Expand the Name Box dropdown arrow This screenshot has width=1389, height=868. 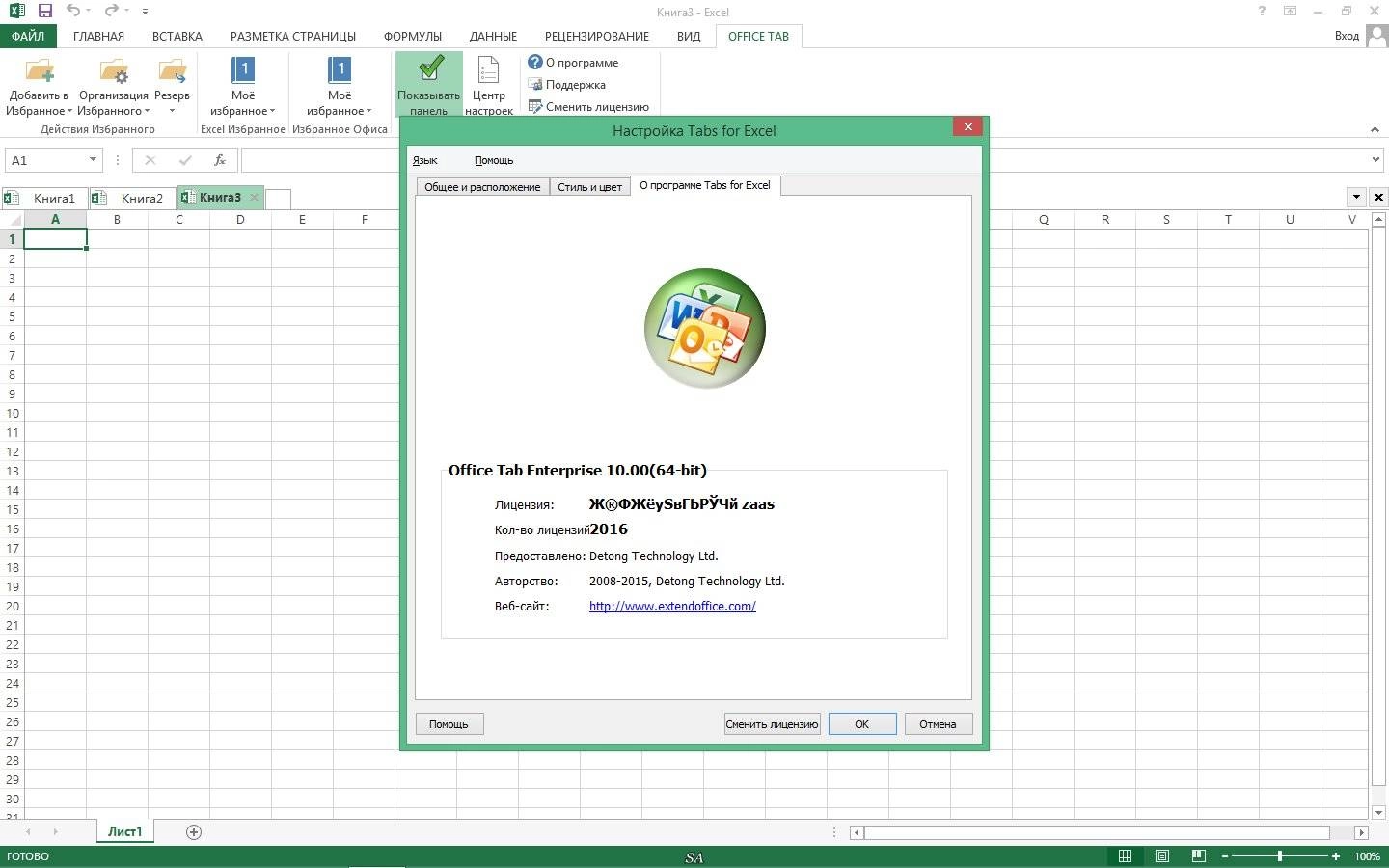(x=93, y=160)
